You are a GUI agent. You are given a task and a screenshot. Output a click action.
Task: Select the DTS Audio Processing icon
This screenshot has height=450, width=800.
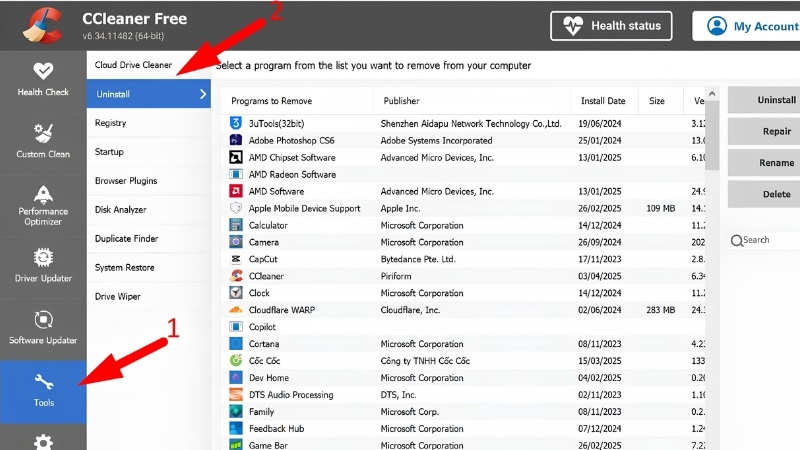[236, 394]
